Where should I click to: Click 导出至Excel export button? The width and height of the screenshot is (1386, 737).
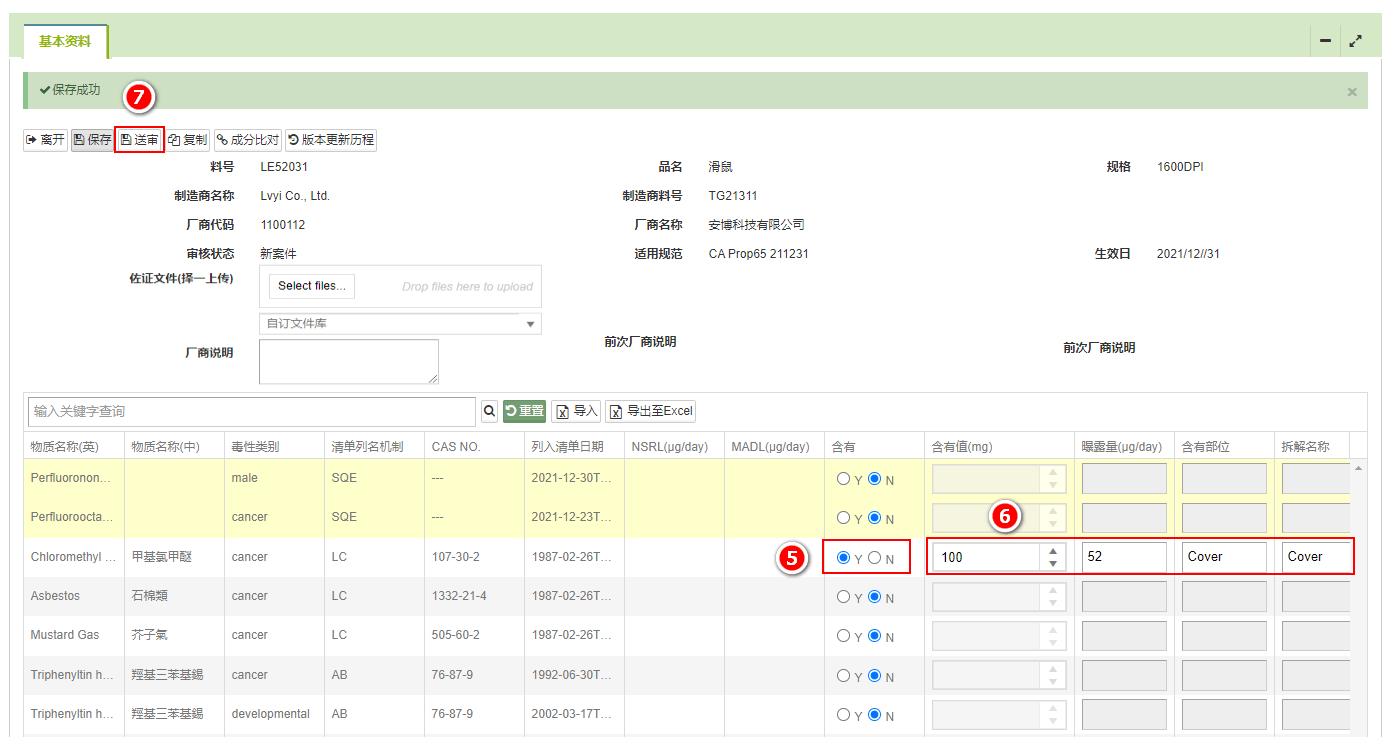tap(650, 411)
